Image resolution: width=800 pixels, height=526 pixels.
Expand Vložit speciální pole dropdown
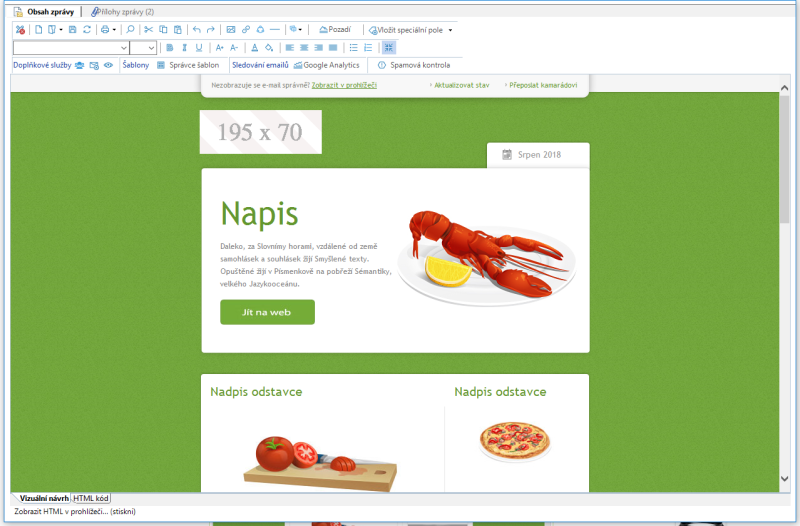coord(450,30)
